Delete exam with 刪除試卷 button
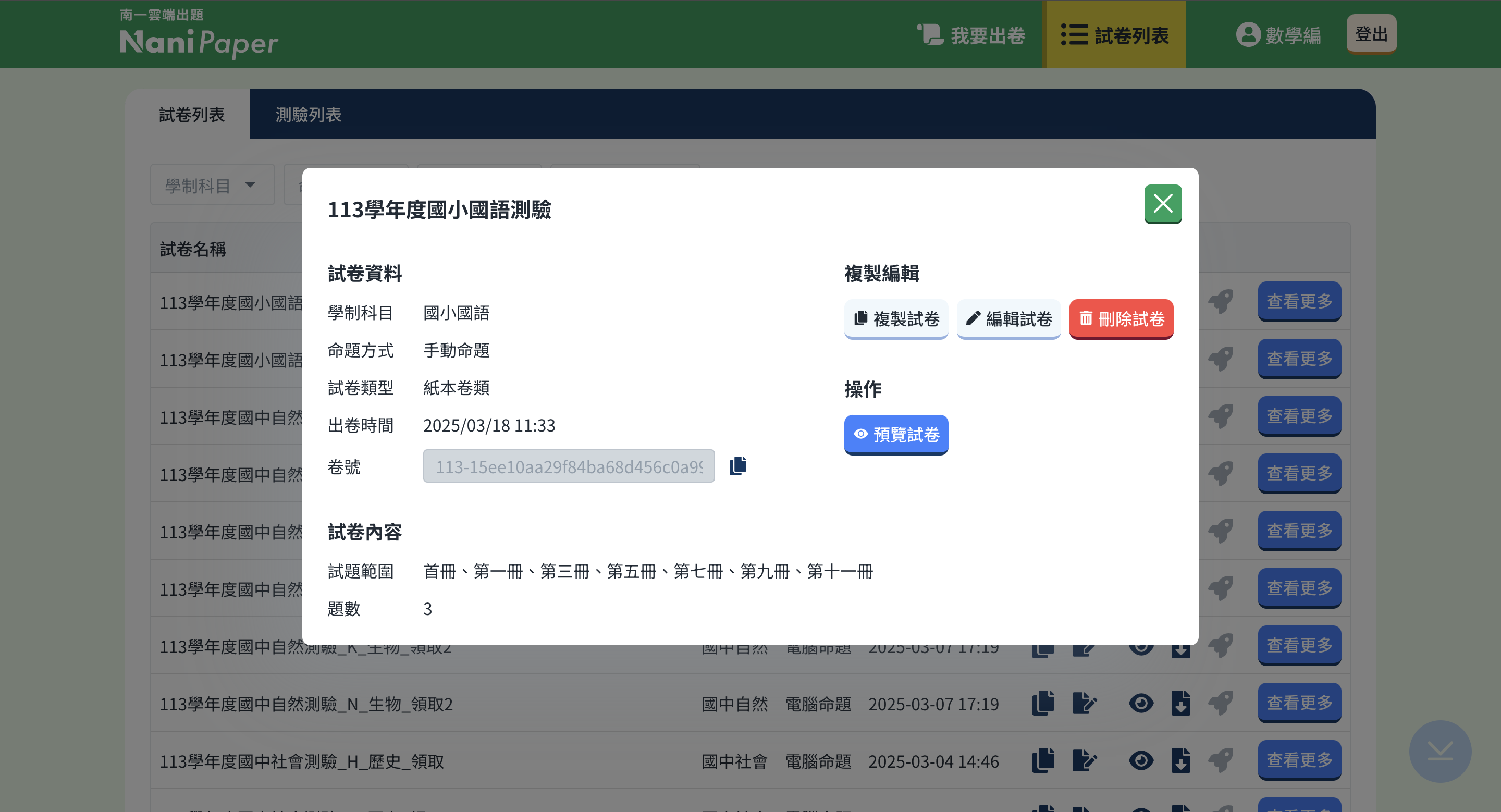The height and width of the screenshot is (812, 1501). click(x=1121, y=318)
